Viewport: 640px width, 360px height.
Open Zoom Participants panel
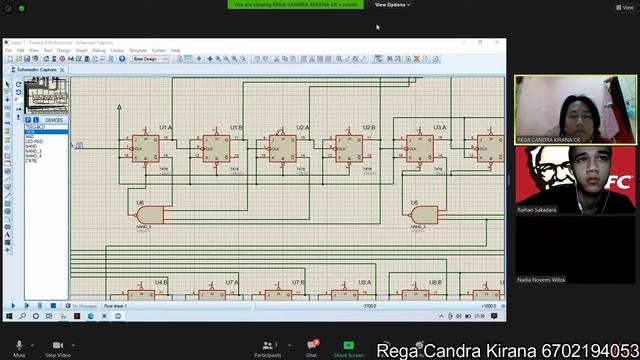[268, 349]
